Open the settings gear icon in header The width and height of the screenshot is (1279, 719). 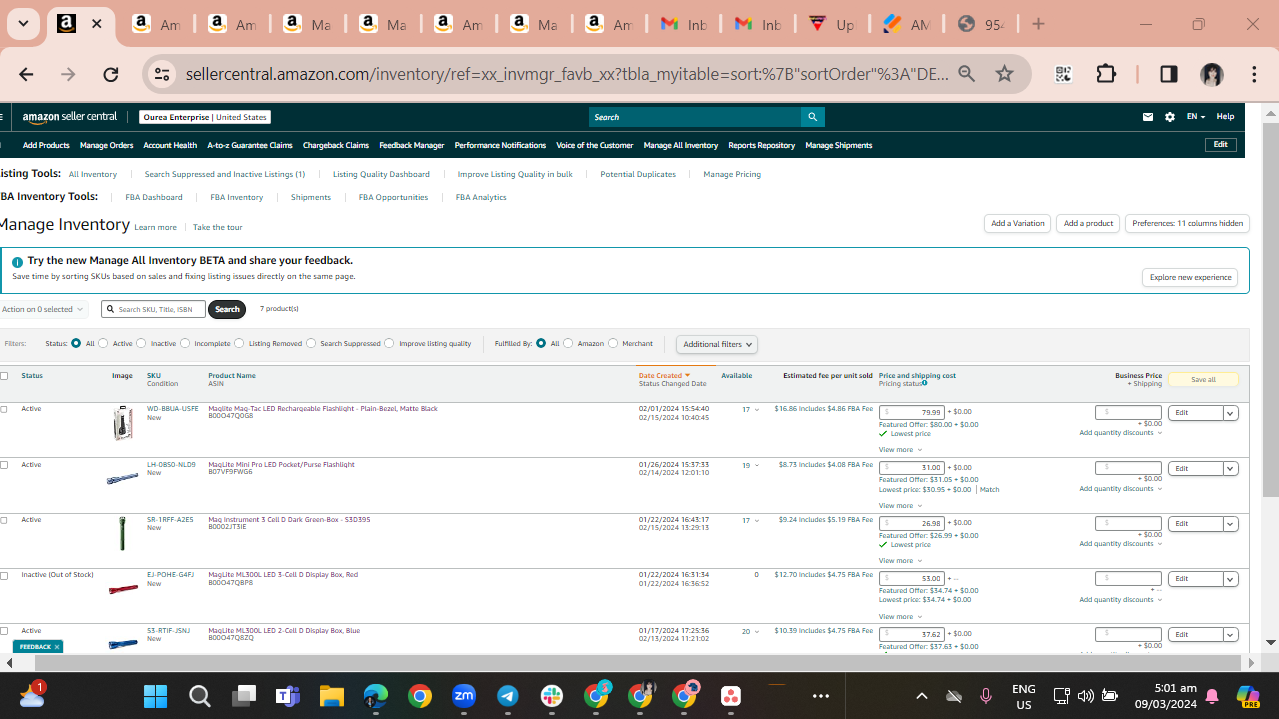tap(1170, 117)
